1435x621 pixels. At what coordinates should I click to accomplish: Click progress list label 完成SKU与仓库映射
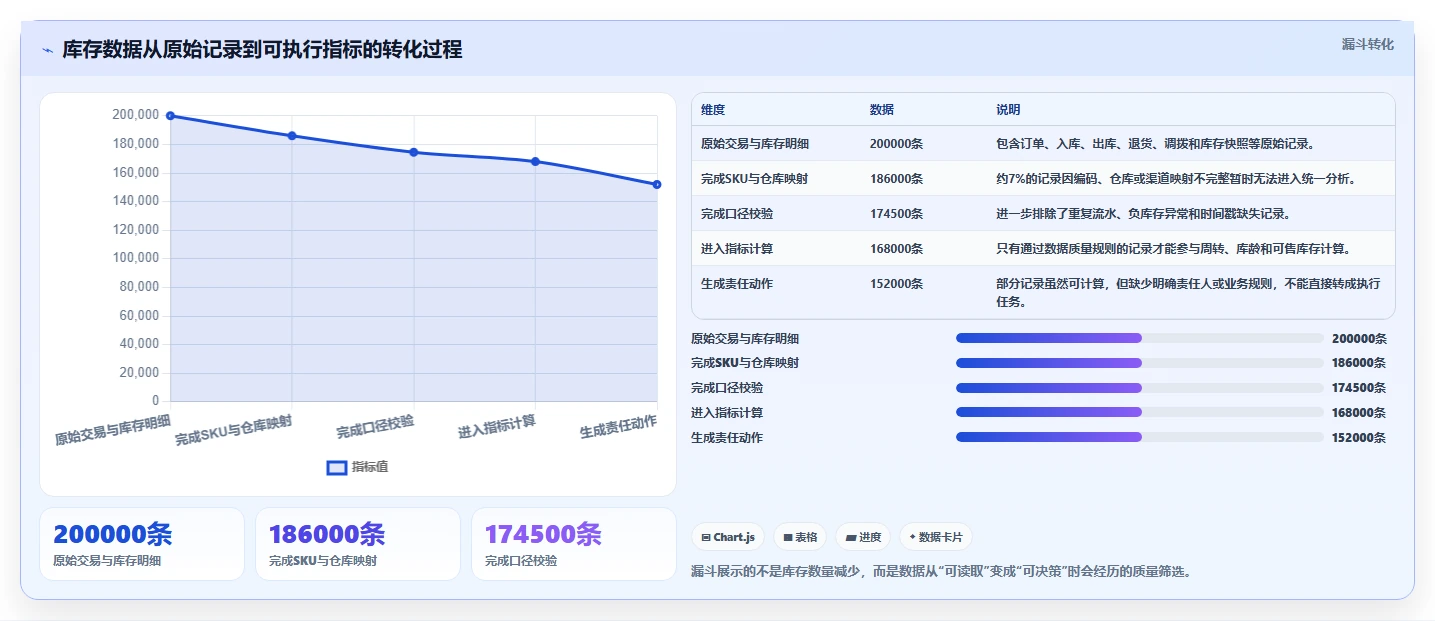pyautogui.click(x=745, y=363)
